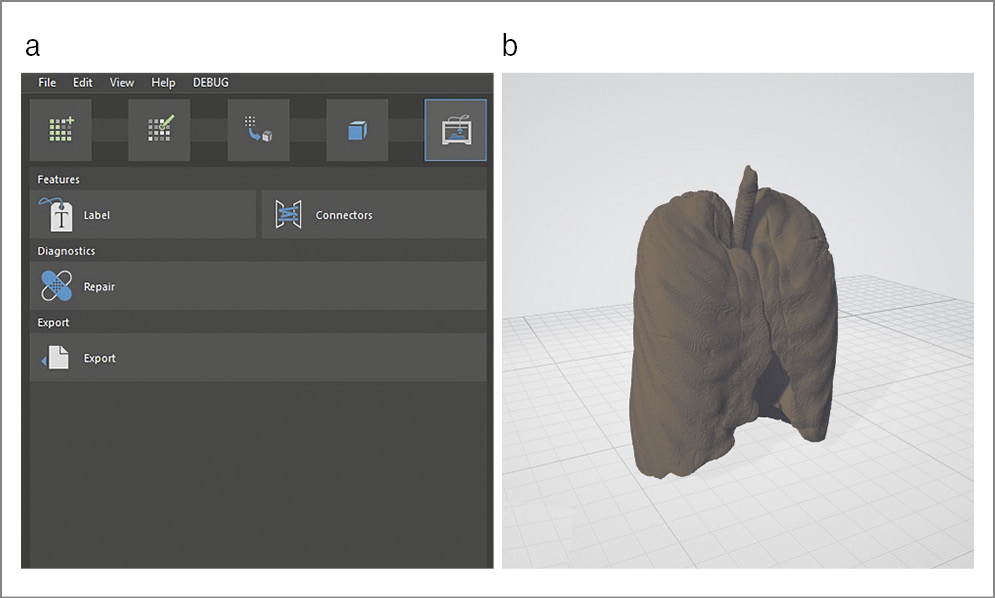Open the Edit menu
The image size is (995, 598).
pos(83,83)
